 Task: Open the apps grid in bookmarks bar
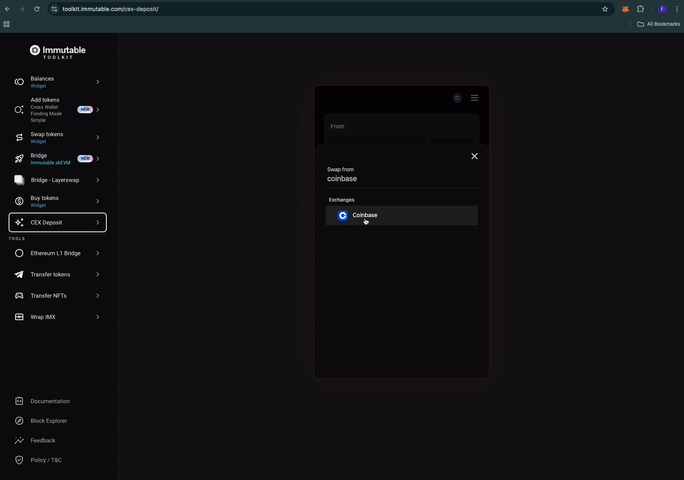point(7,24)
